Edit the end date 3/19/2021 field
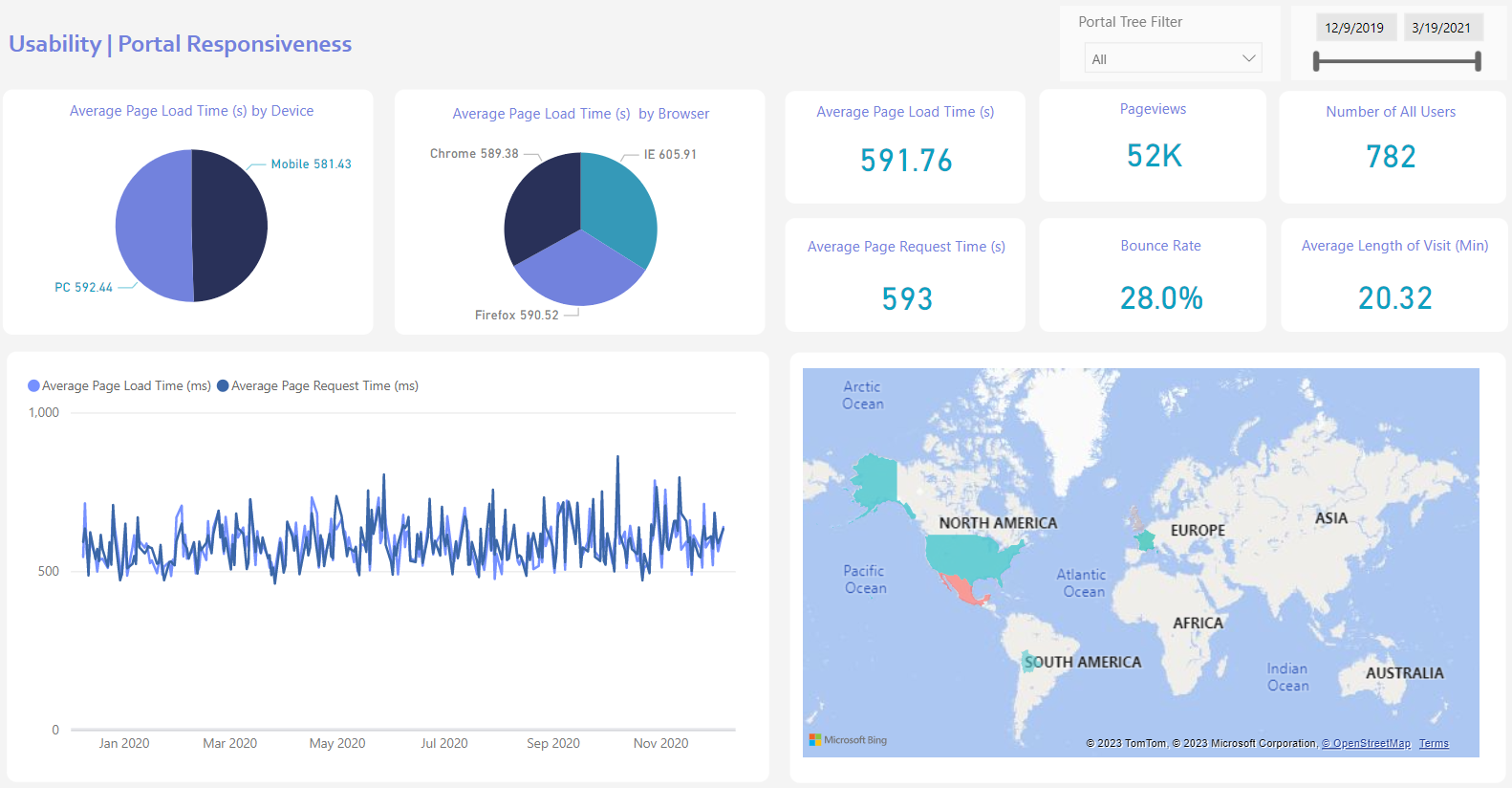The width and height of the screenshot is (1512, 788). (x=1441, y=28)
